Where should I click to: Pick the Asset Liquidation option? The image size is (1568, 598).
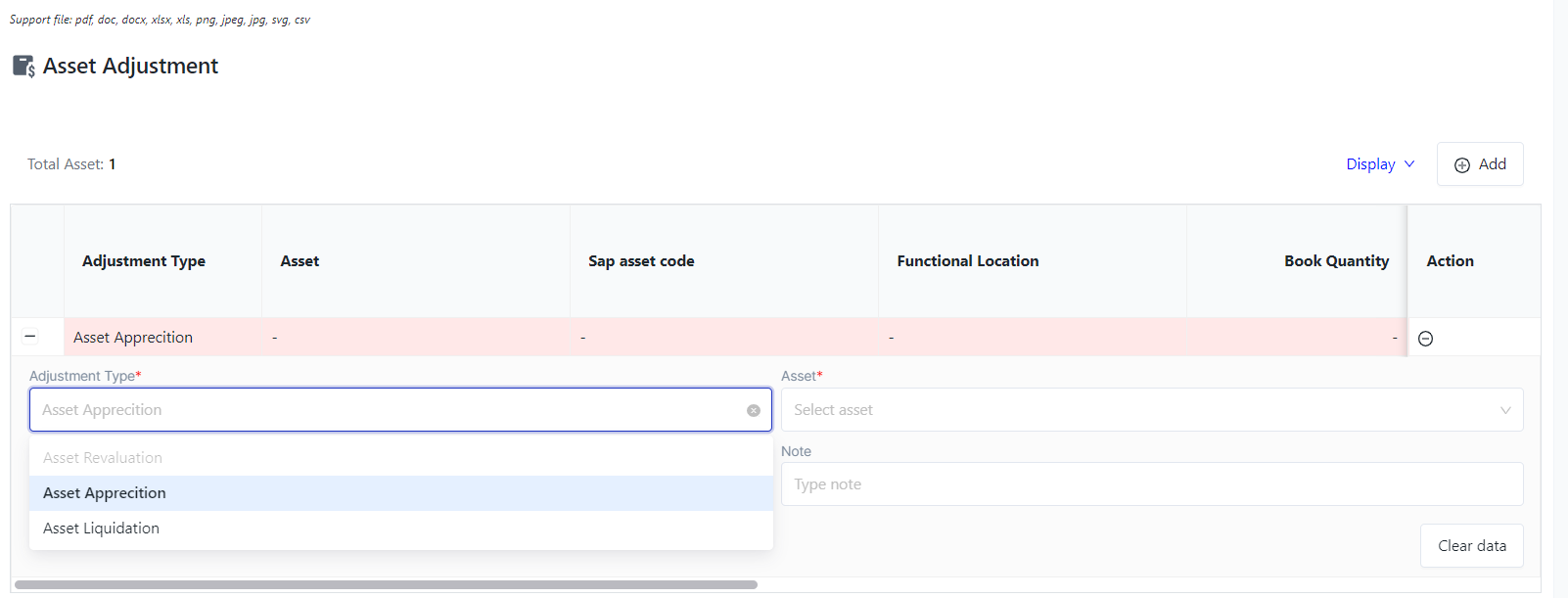coord(102,529)
